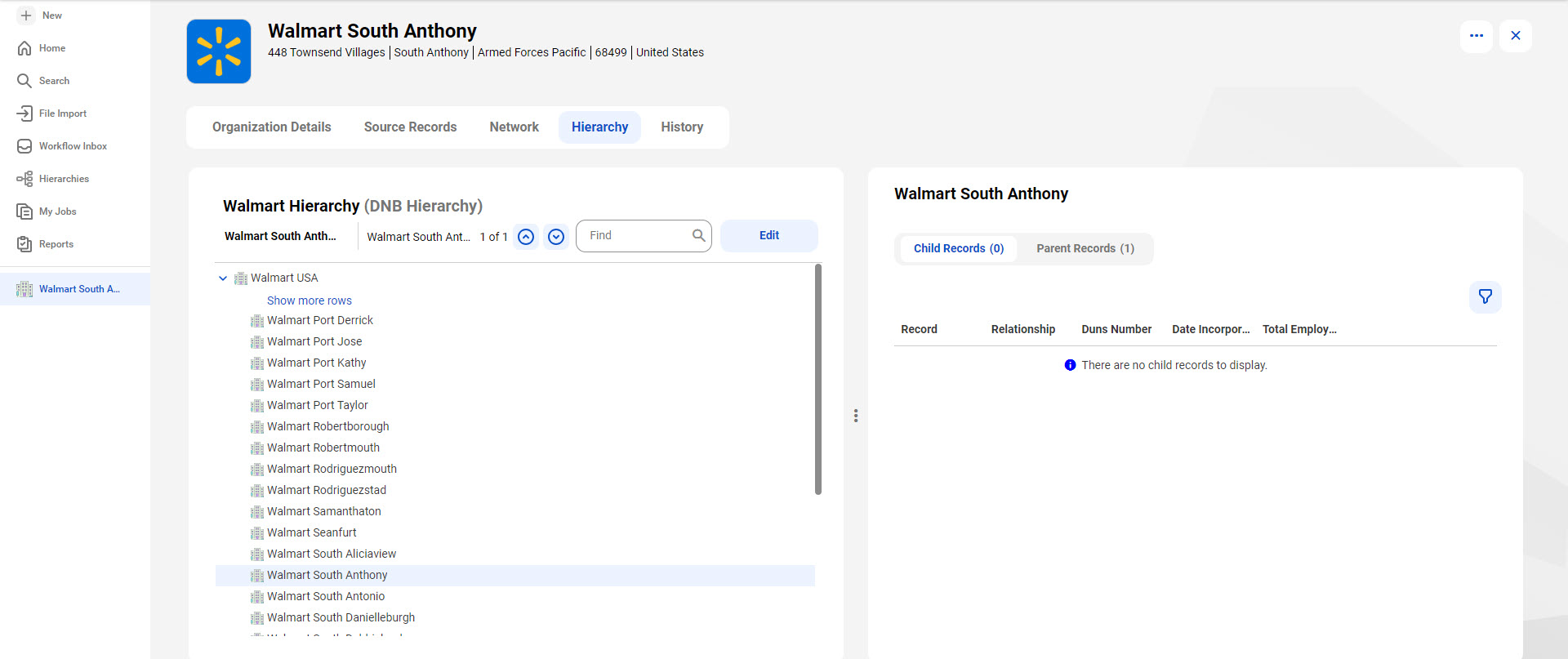Screen dimensions: 1568x659
Task: Switch to the Network tab
Action: coord(514,127)
